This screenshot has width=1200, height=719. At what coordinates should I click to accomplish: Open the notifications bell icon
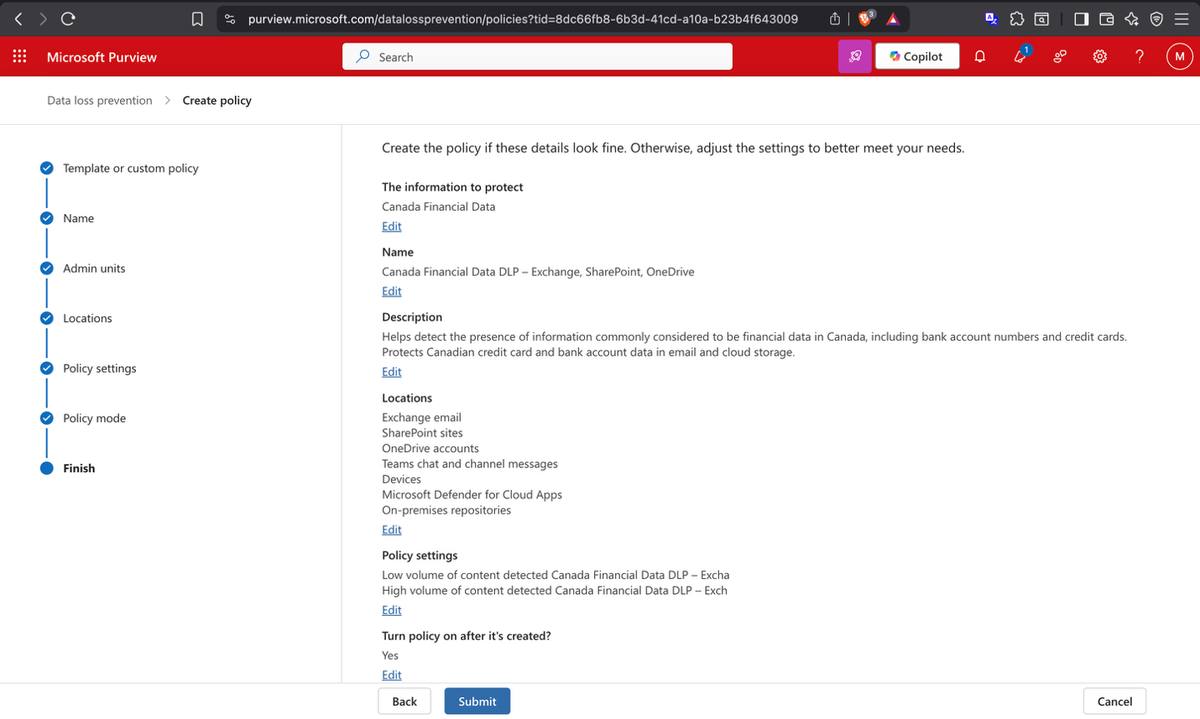(980, 57)
